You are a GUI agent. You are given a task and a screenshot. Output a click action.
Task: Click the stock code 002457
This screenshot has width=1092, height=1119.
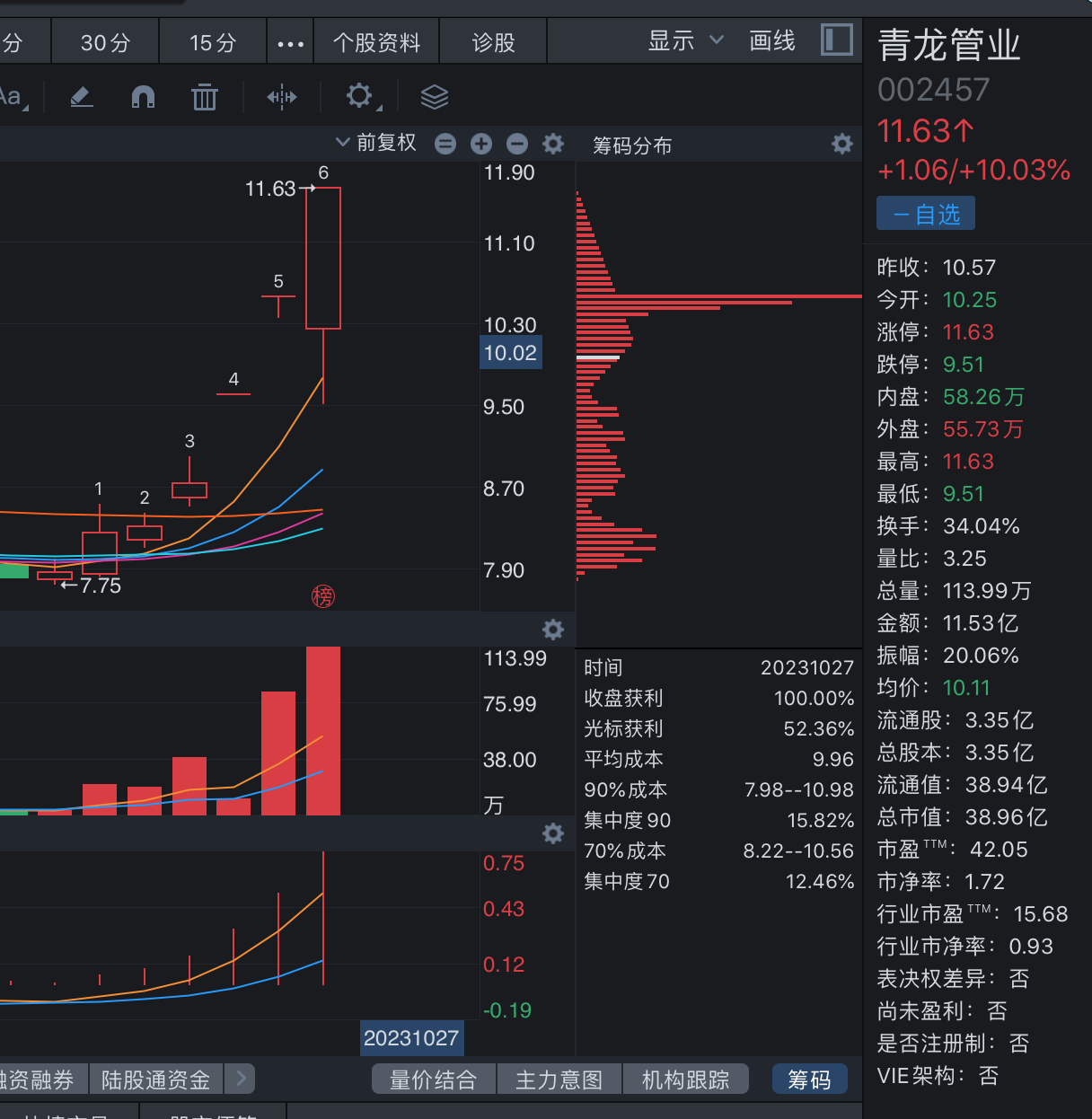(934, 90)
